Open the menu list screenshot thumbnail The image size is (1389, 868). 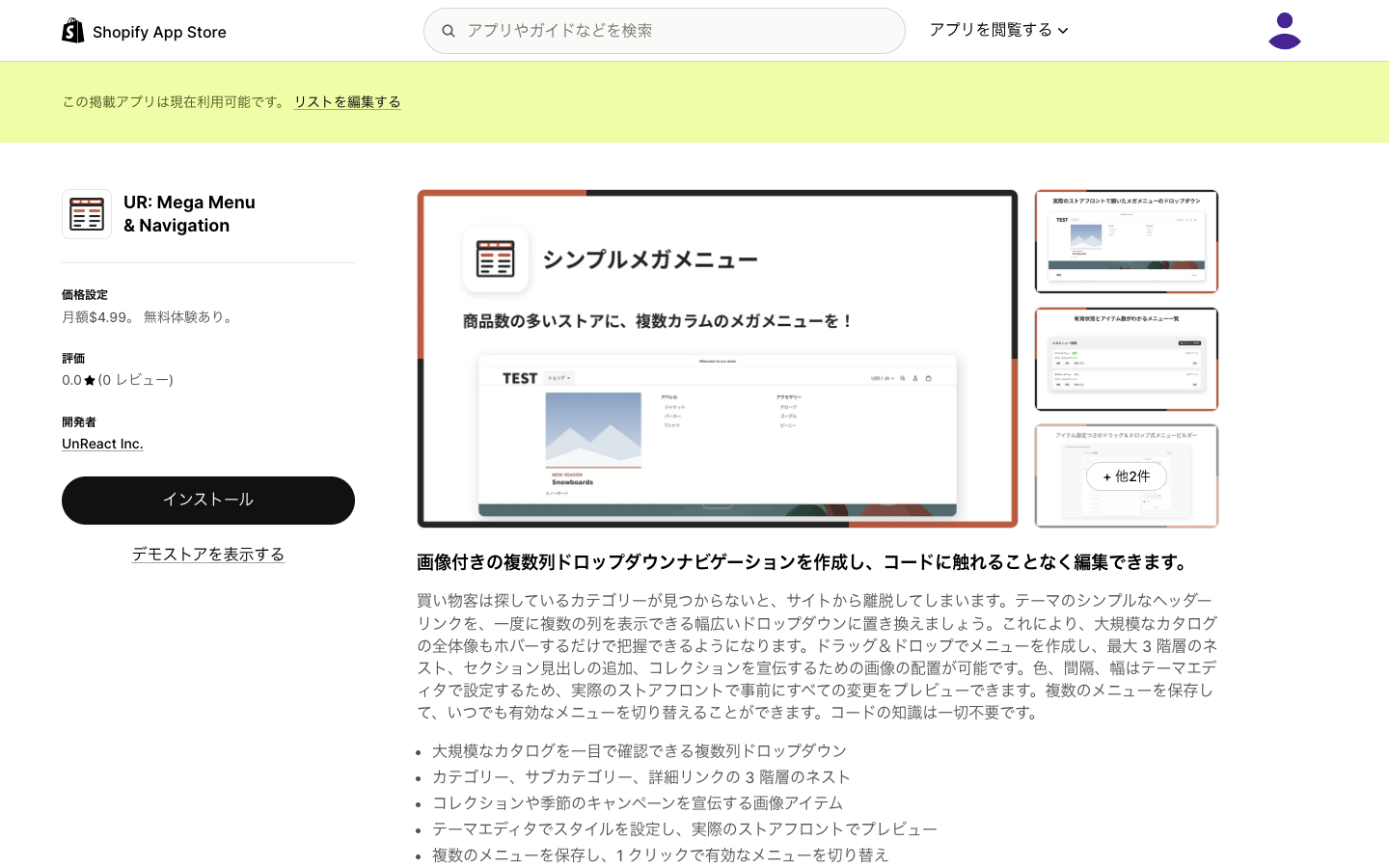(1127, 359)
